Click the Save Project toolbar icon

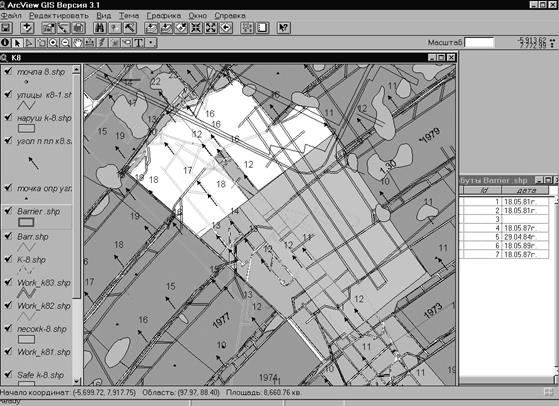point(6,28)
